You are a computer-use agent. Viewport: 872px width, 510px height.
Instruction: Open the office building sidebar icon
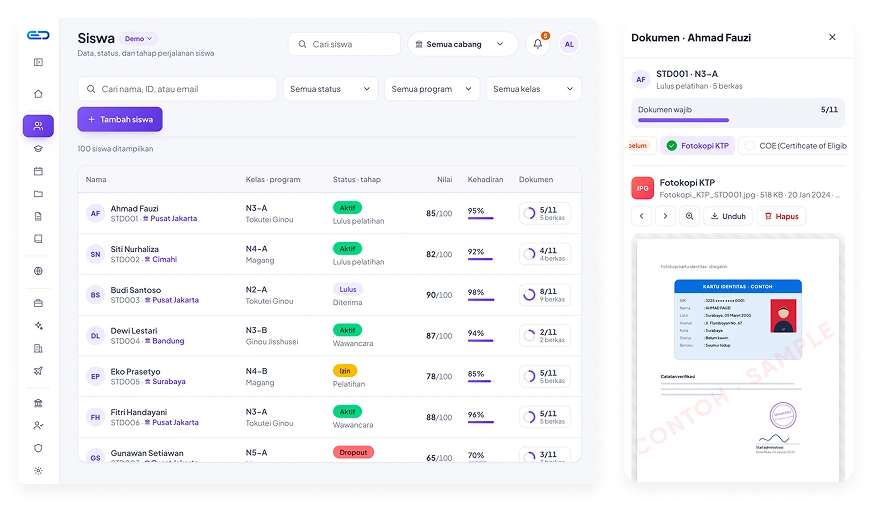click(x=38, y=349)
